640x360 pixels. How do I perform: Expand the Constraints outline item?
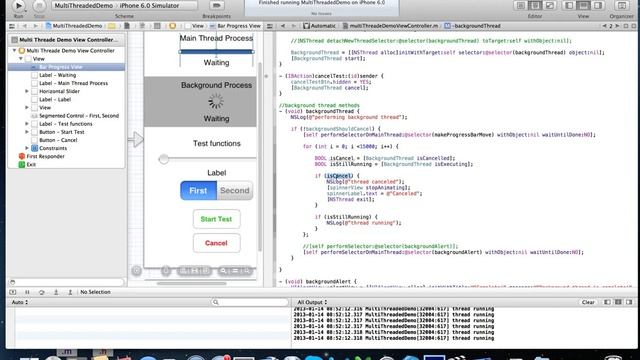pyautogui.click(x=27, y=148)
